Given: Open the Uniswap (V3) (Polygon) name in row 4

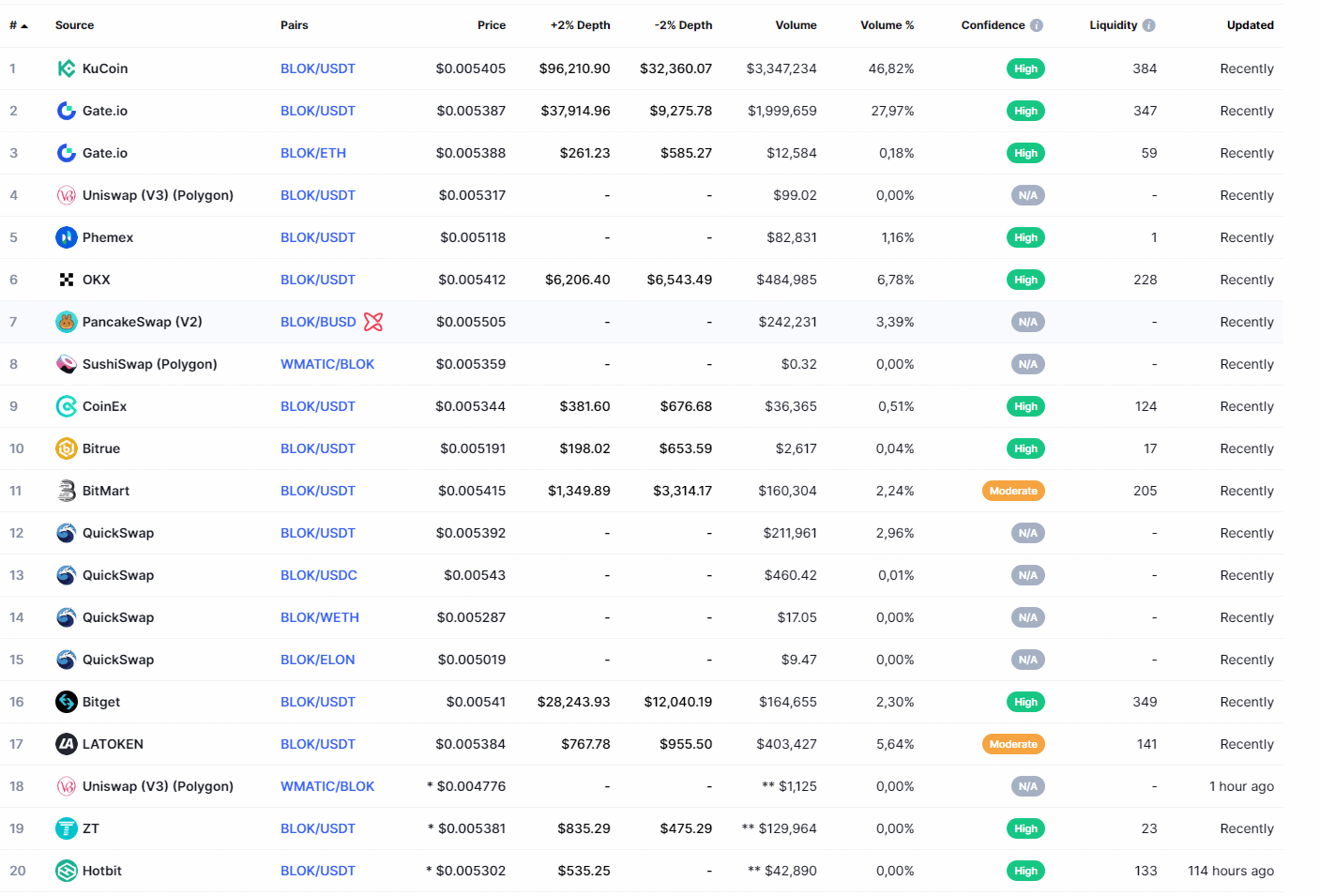Looking at the screenshot, I should pyautogui.click(x=158, y=195).
